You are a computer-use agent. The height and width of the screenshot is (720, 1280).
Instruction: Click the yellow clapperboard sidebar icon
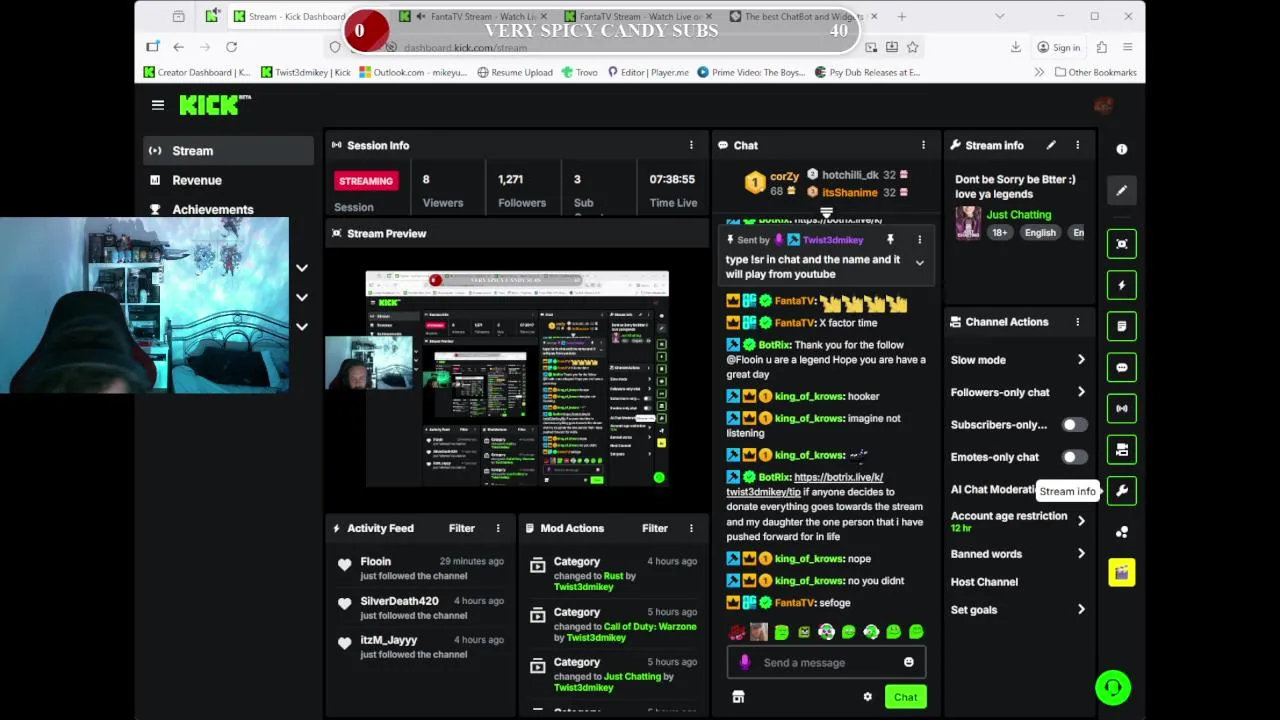pos(1122,573)
